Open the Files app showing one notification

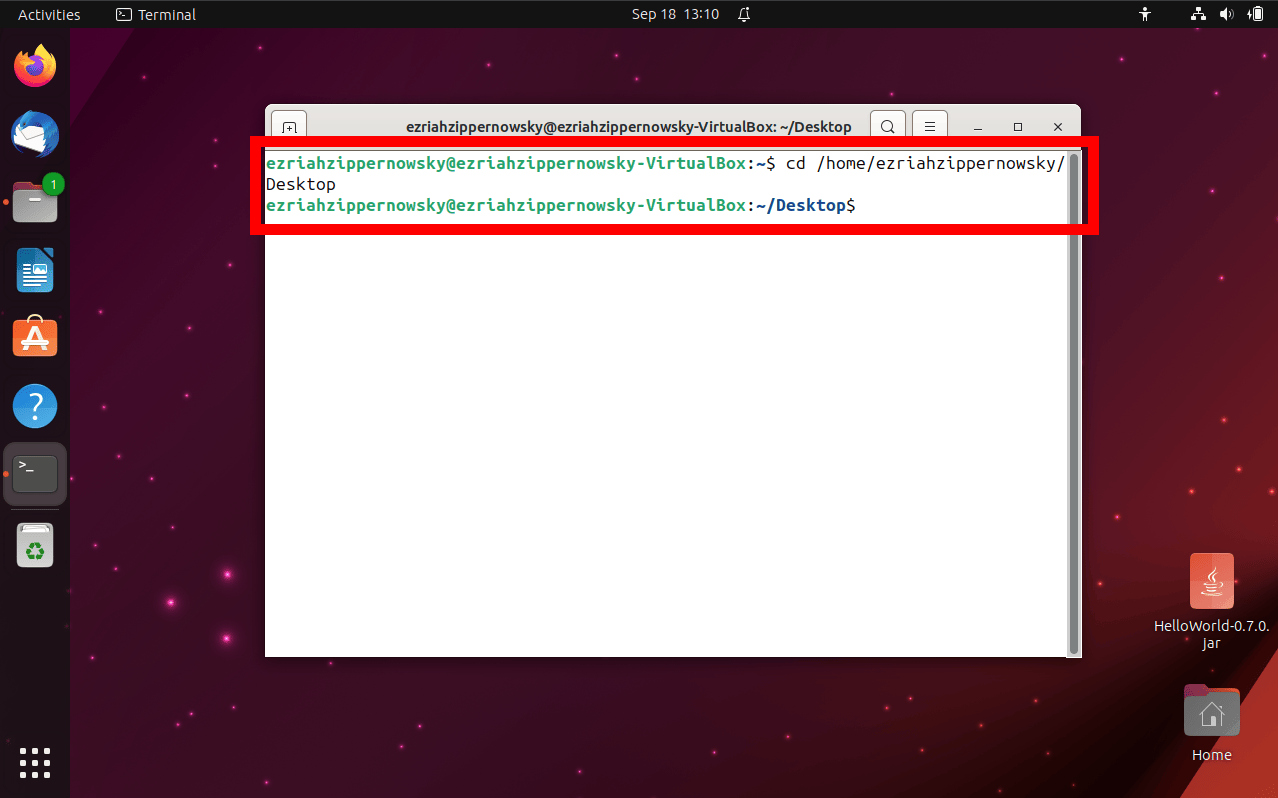[35, 202]
